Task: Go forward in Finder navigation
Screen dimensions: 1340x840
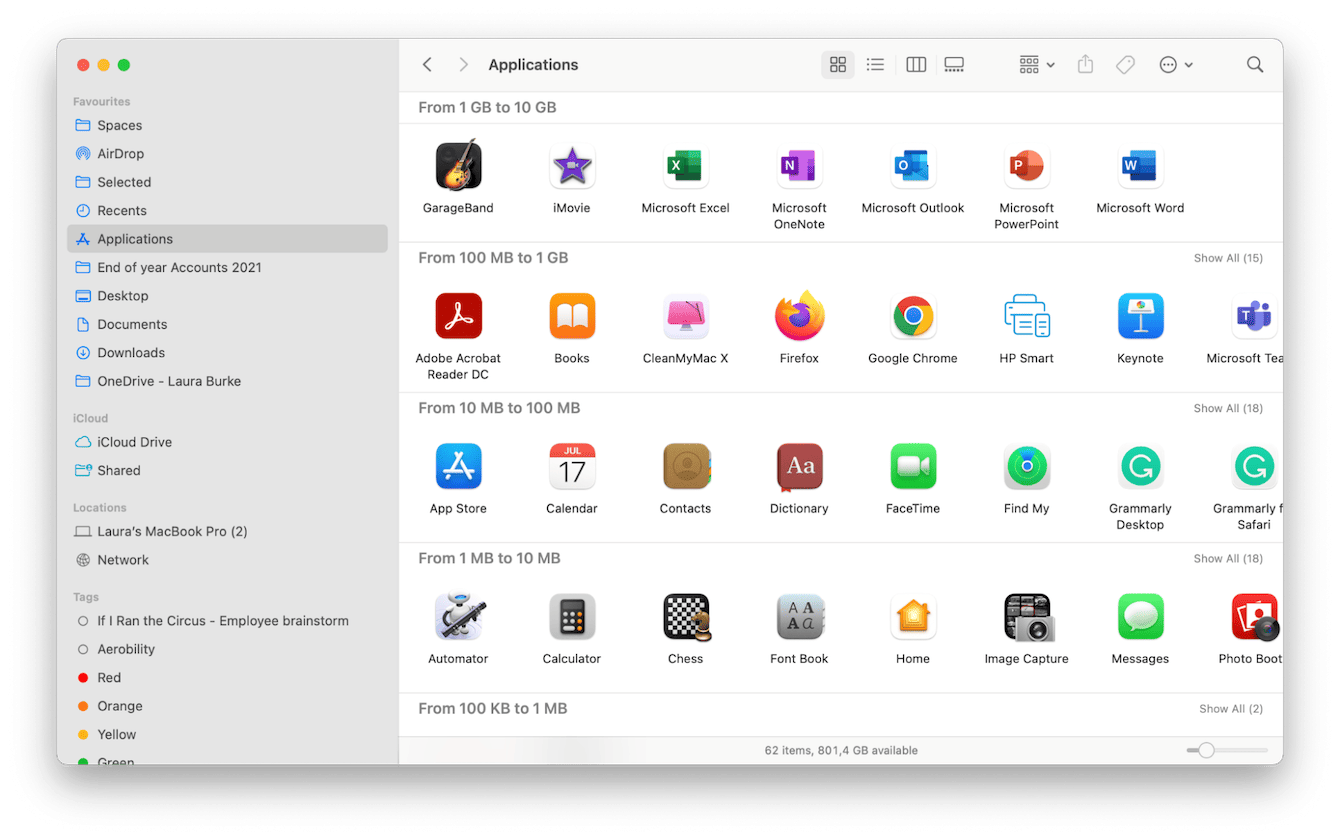Action: click(x=463, y=65)
